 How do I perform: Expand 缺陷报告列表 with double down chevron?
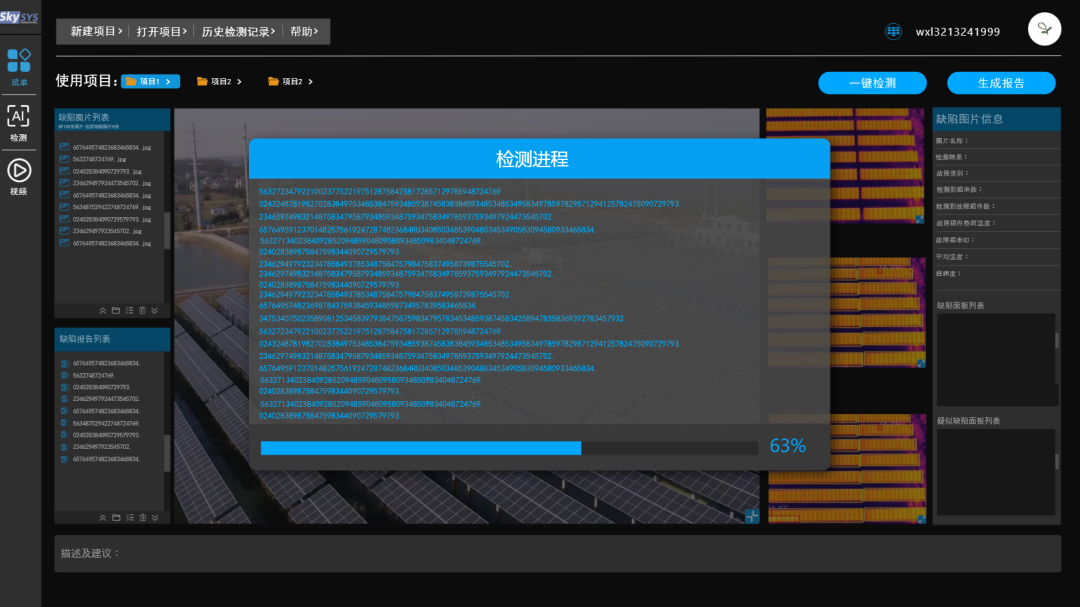point(155,517)
